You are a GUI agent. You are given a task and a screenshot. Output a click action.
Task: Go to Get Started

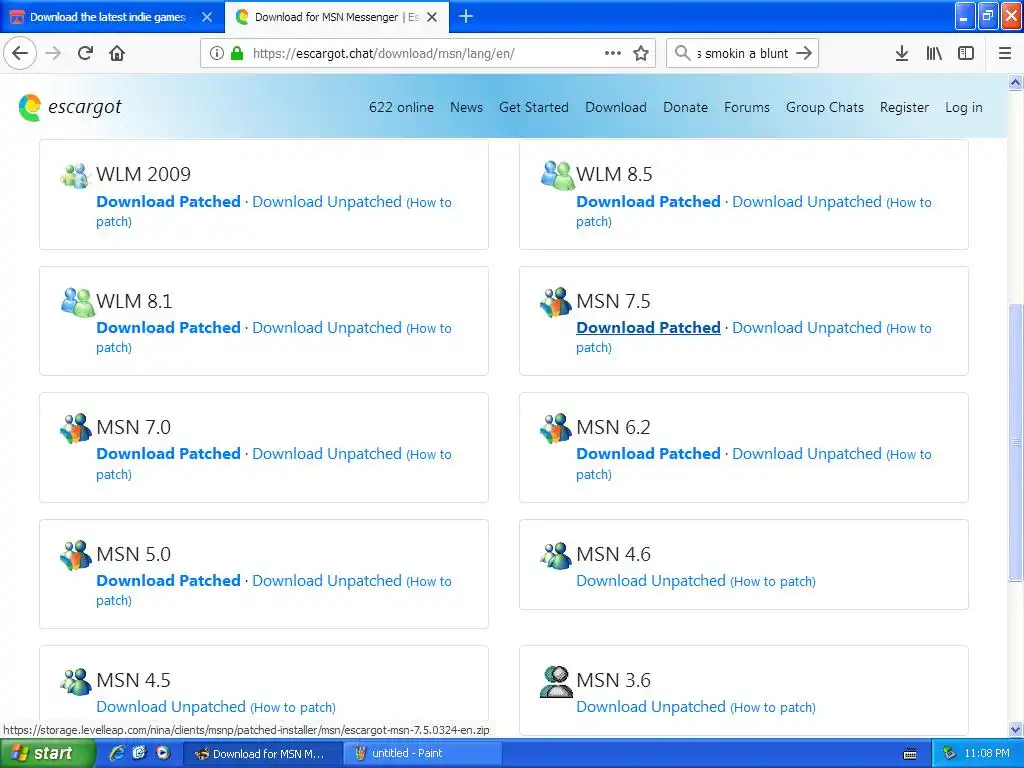534,107
